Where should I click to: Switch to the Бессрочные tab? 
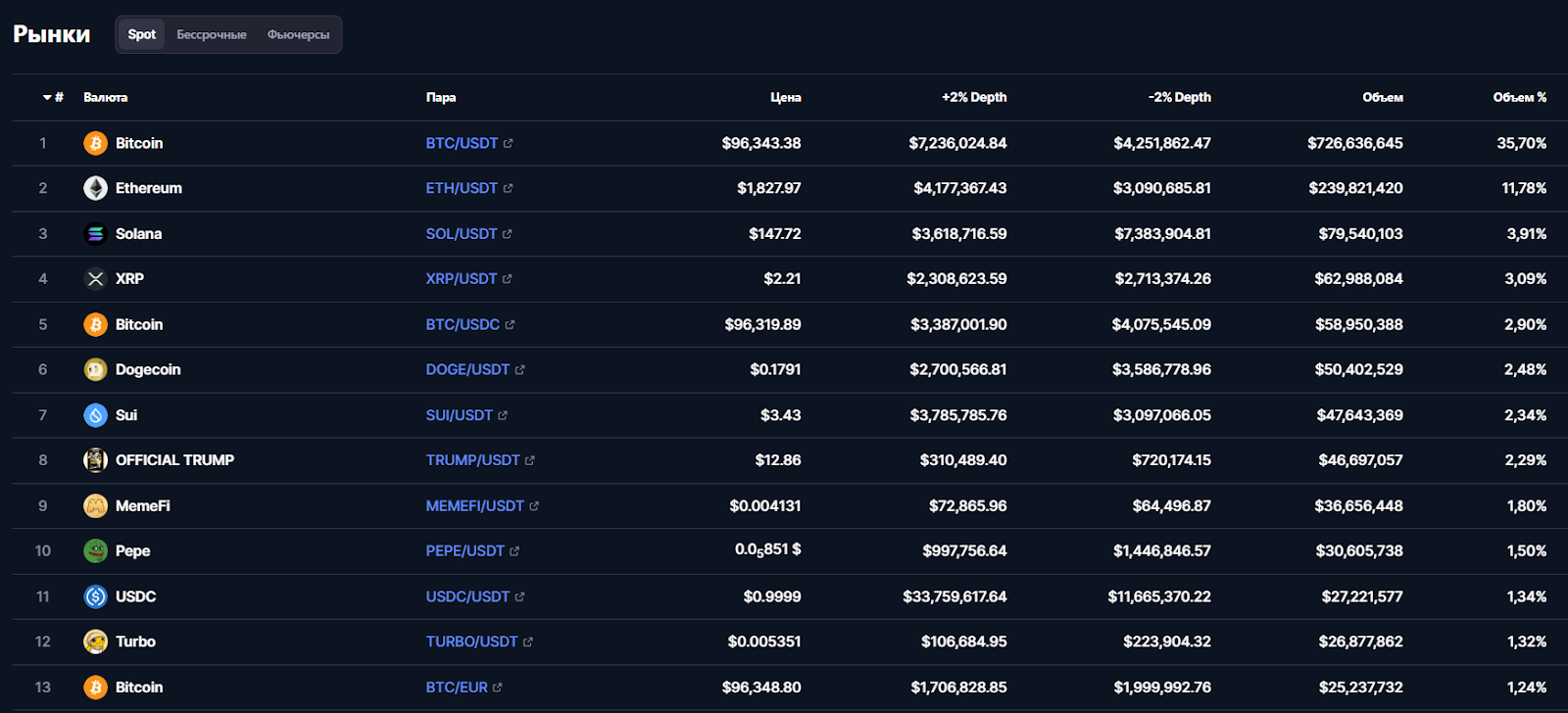click(x=212, y=34)
